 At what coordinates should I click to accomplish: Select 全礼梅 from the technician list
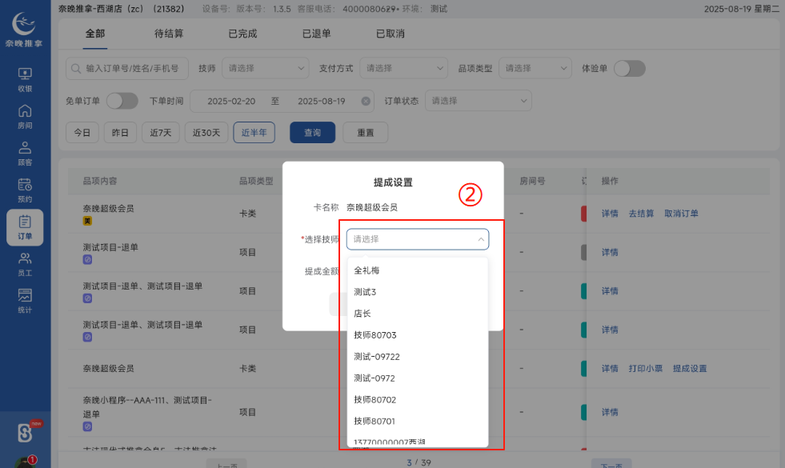click(x=418, y=270)
